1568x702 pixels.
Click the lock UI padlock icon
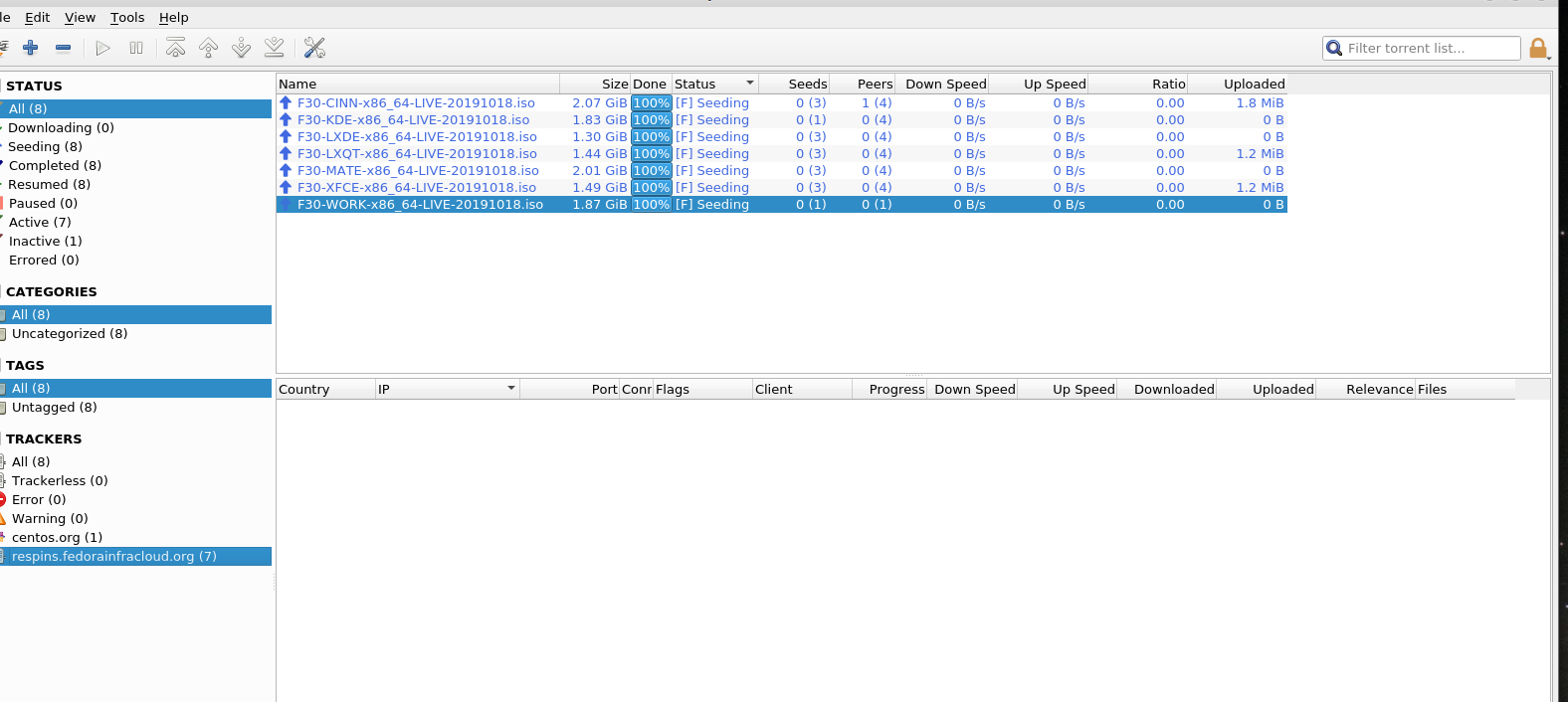coord(1538,48)
